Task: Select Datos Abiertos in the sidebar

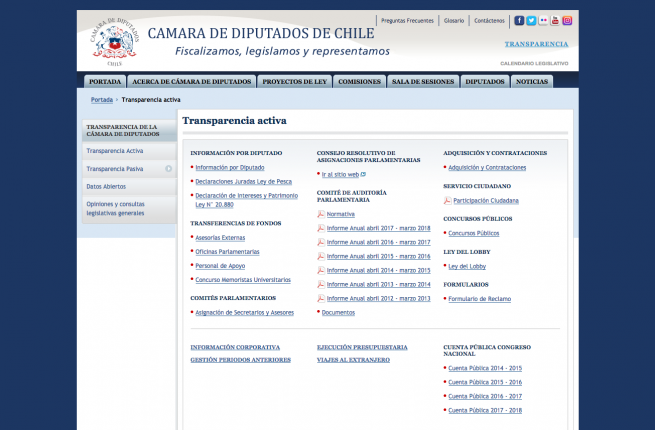Action: click(107, 186)
